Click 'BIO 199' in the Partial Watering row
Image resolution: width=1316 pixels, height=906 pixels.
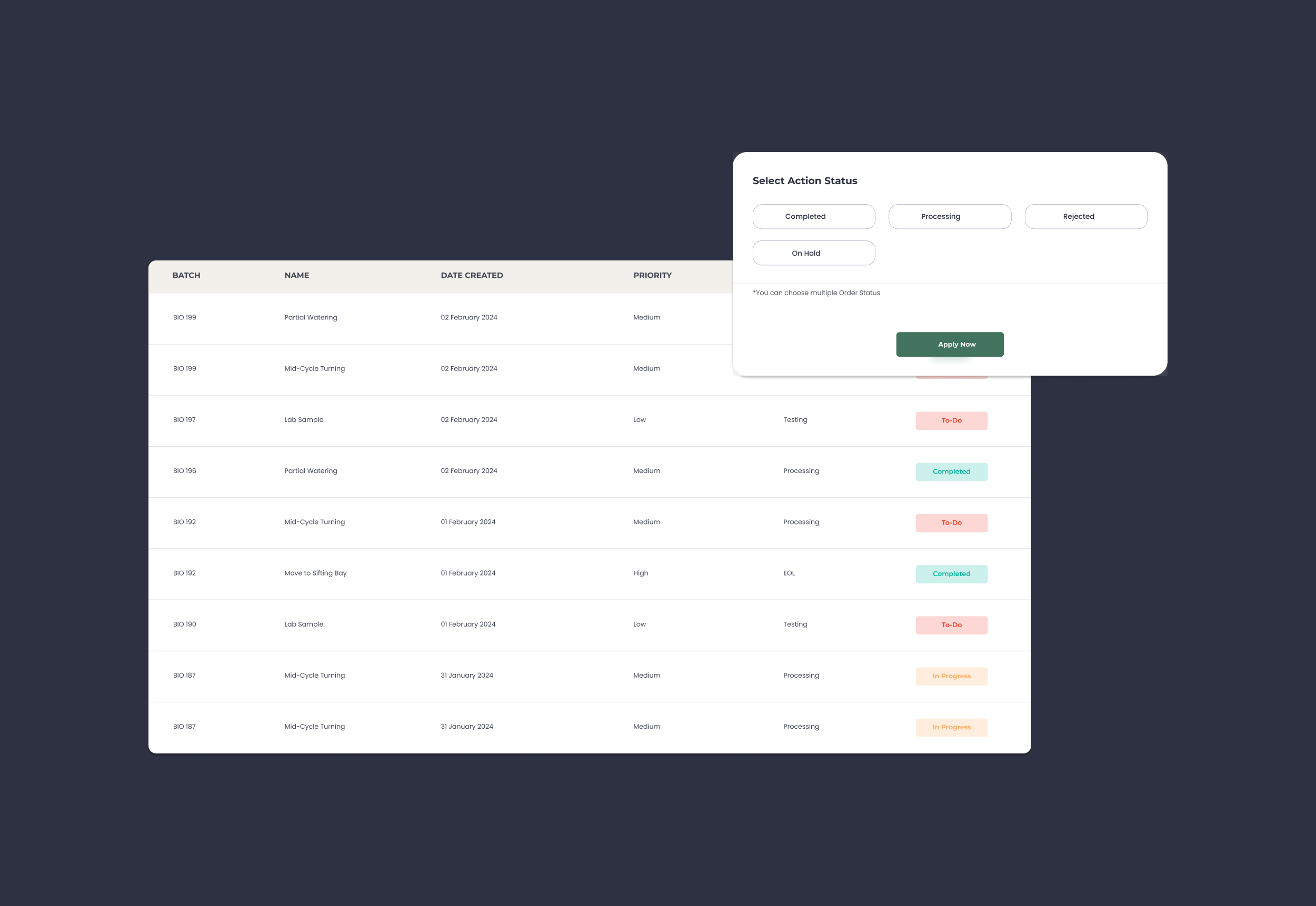point(185,317)
